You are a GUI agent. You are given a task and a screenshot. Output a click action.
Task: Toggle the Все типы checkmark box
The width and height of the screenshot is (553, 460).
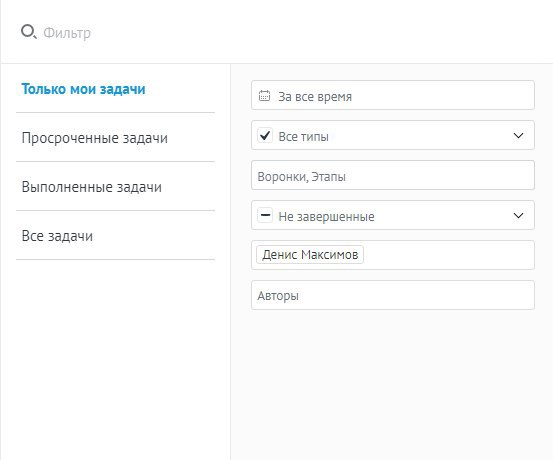coord(265,135)
